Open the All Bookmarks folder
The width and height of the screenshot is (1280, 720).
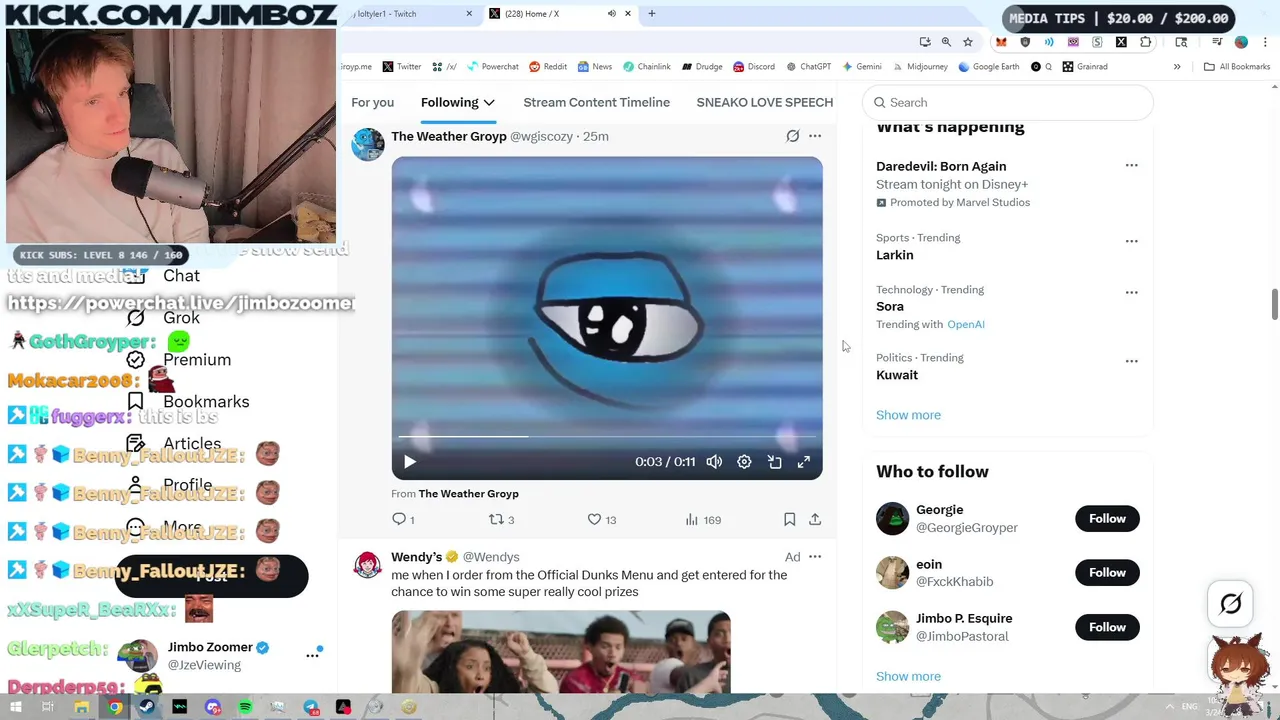(x=1237, y=67)
